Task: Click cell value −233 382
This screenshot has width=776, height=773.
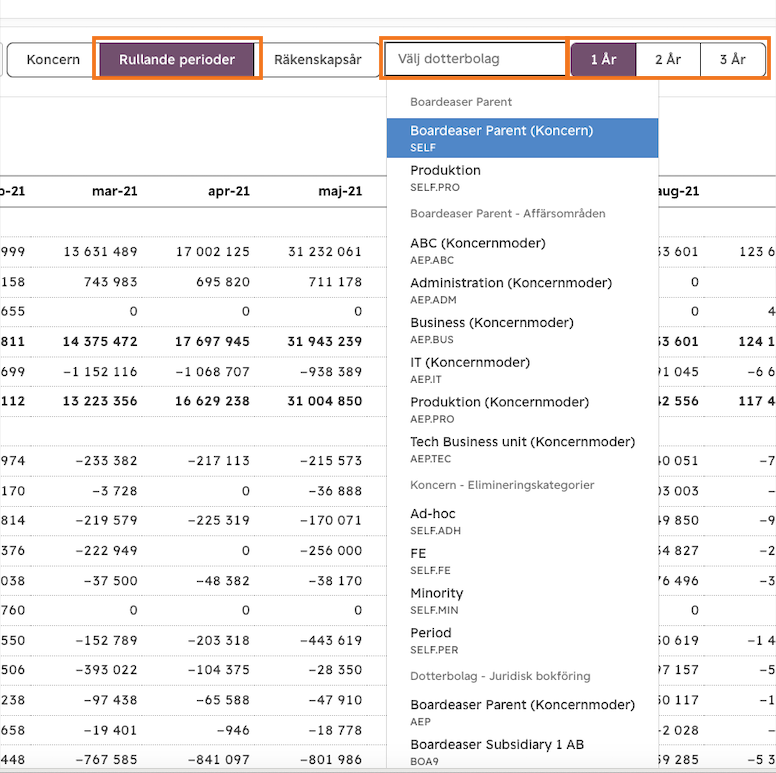Action: click(x=106, y=461)
